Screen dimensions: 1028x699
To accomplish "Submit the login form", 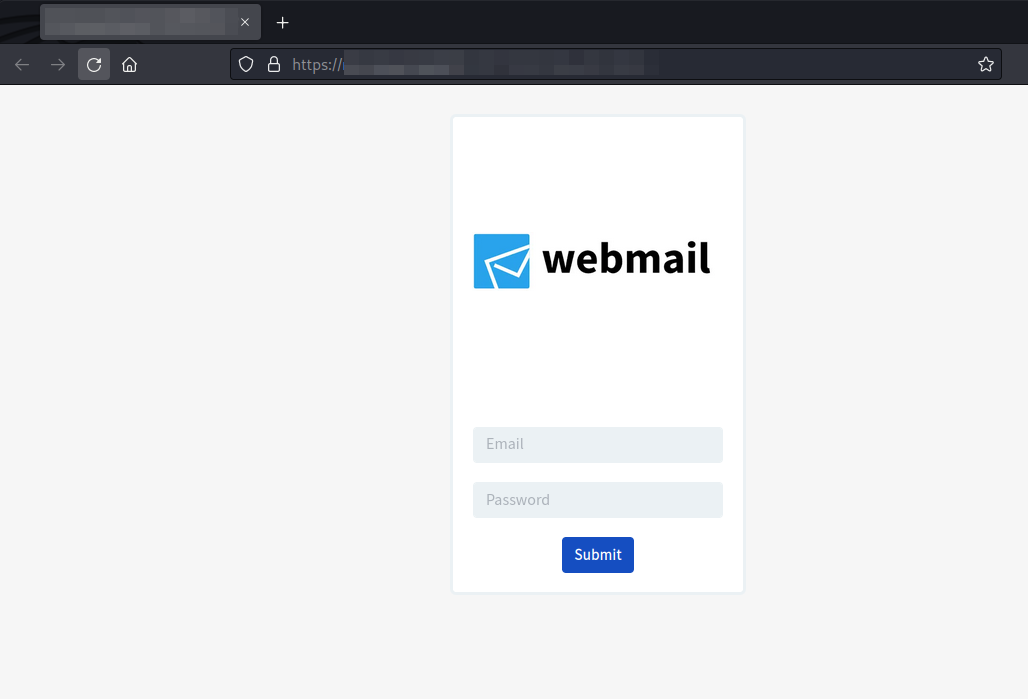I will click(598, 555).
